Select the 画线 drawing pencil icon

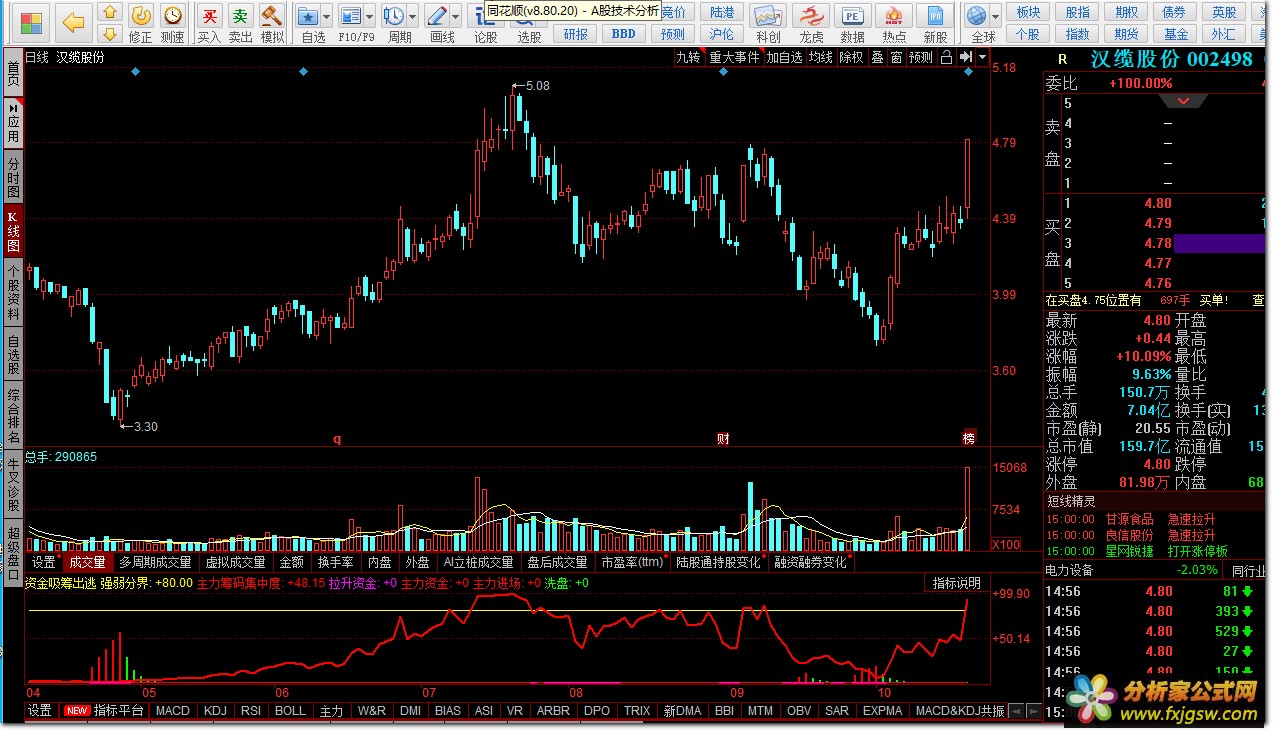pos(437,15)
